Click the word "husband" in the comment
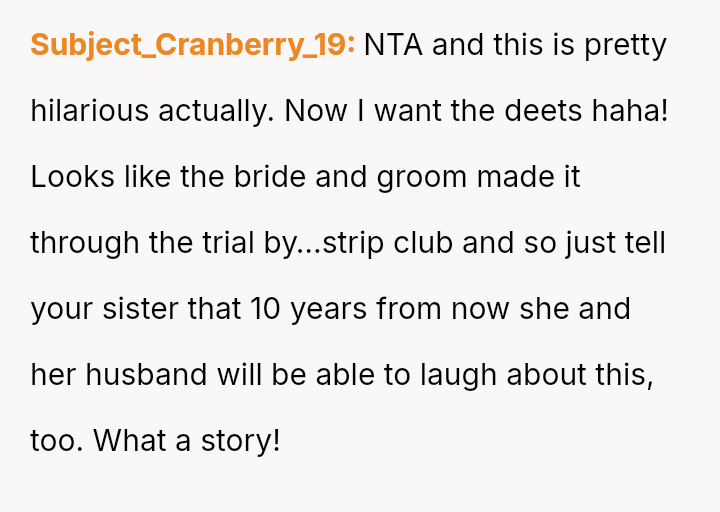 coord(146,374)
